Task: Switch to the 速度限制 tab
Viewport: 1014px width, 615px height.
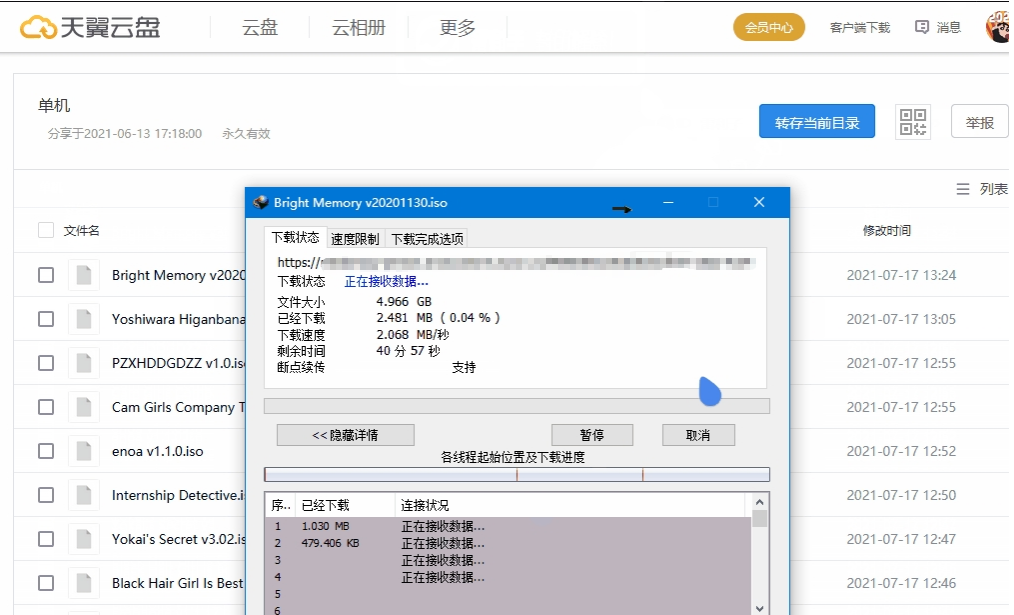Action: pos(355,238)
